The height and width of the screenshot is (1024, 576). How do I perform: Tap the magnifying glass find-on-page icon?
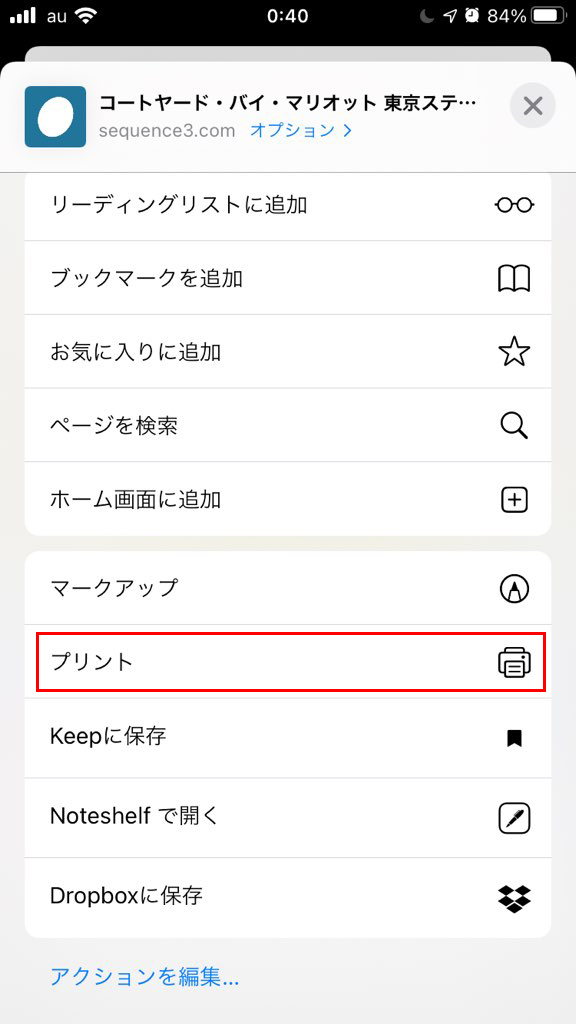514,426
